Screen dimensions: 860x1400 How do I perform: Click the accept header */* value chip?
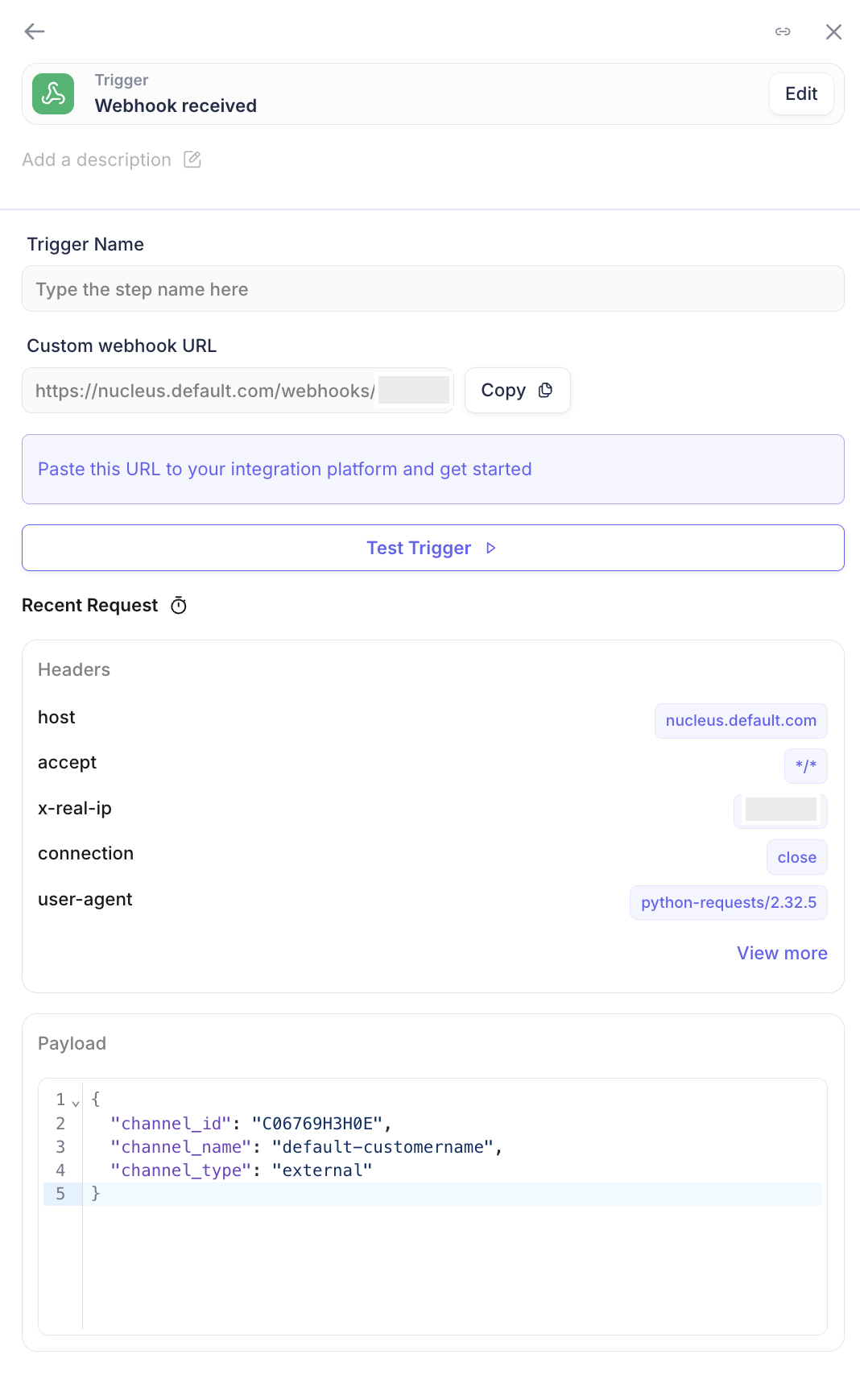tap(805, 766)
